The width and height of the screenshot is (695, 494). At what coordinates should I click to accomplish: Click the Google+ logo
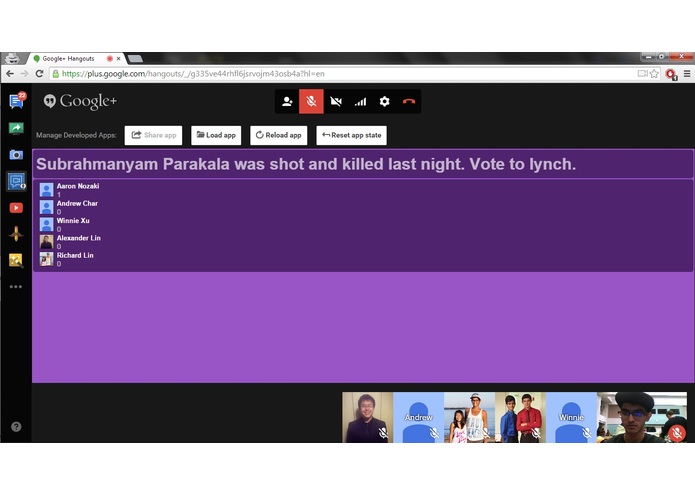point(80,101)
